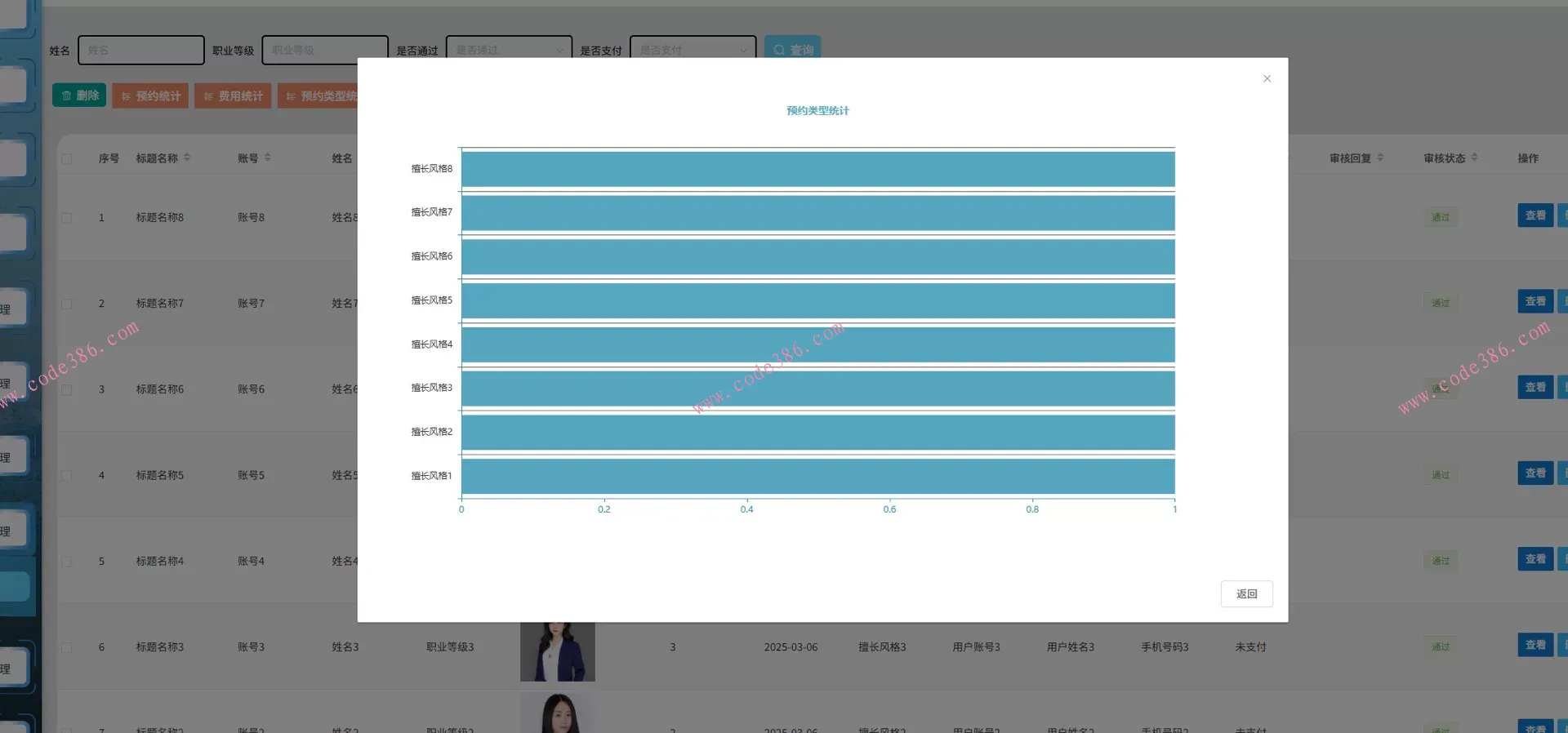Image resolution: width=1568 pixels, height=733 pixels.
Task: View details of row 标题名称7 with 查看
Action: click(x=1535, y=301)
